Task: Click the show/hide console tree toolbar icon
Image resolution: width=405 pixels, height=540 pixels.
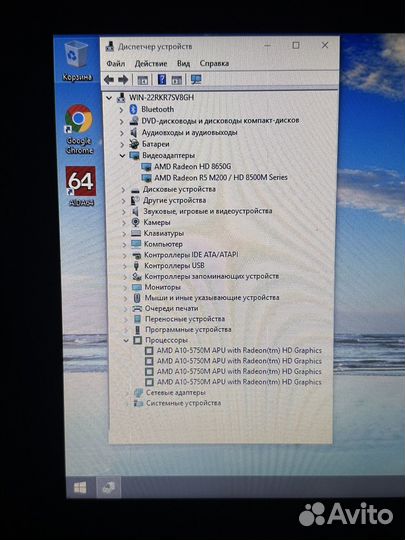Action: (x=143, y=80)
